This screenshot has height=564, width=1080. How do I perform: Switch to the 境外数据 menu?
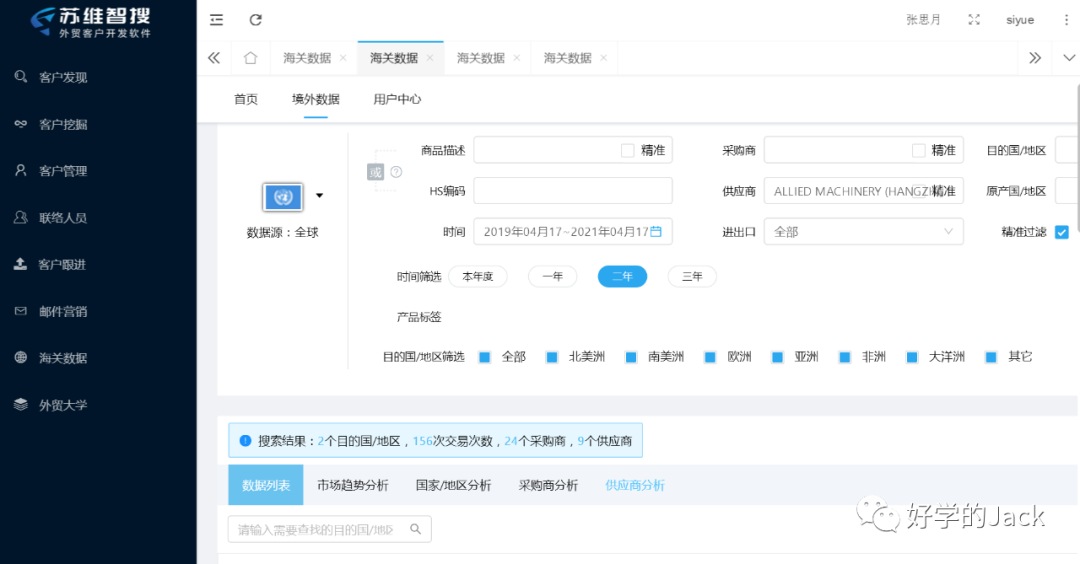pyautogui.click(x=316, y=99)
